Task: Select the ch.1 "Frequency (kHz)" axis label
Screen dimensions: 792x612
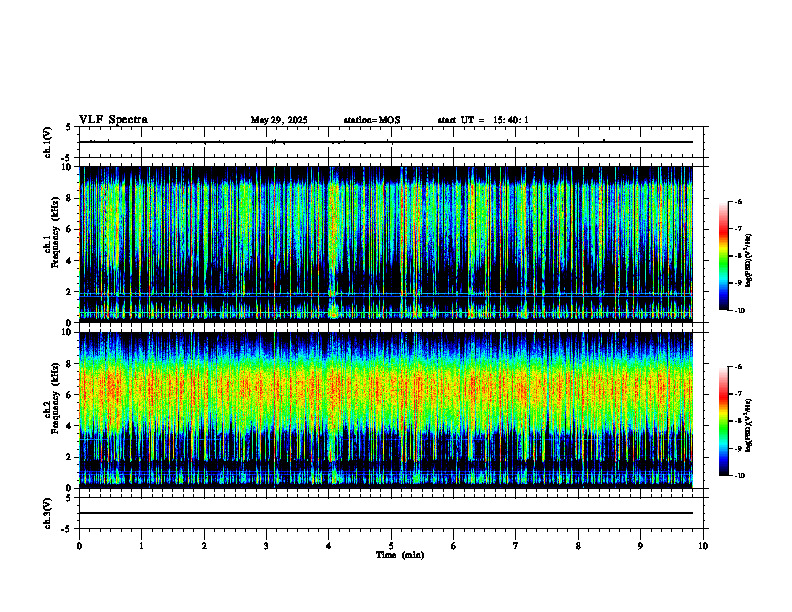Action: click(x=56, y=233)
